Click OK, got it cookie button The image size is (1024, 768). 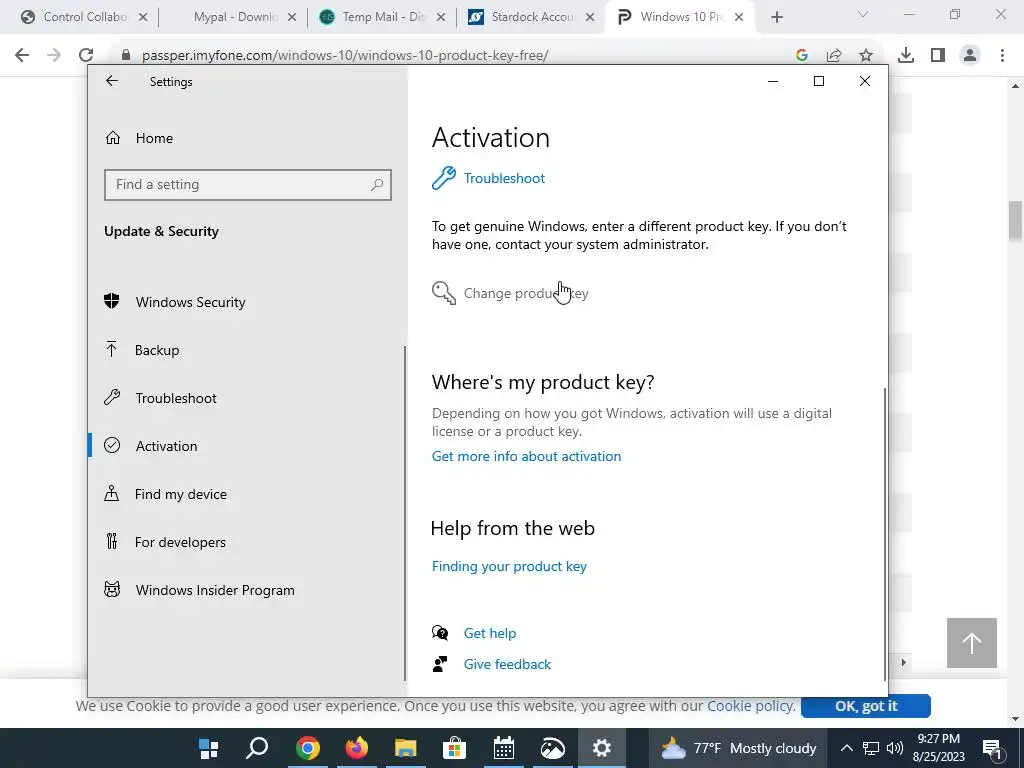[866, 706]
